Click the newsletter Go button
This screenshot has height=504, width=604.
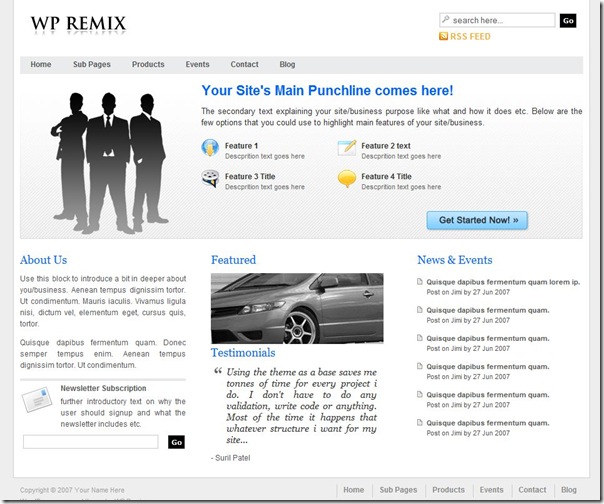click(176, 442)
